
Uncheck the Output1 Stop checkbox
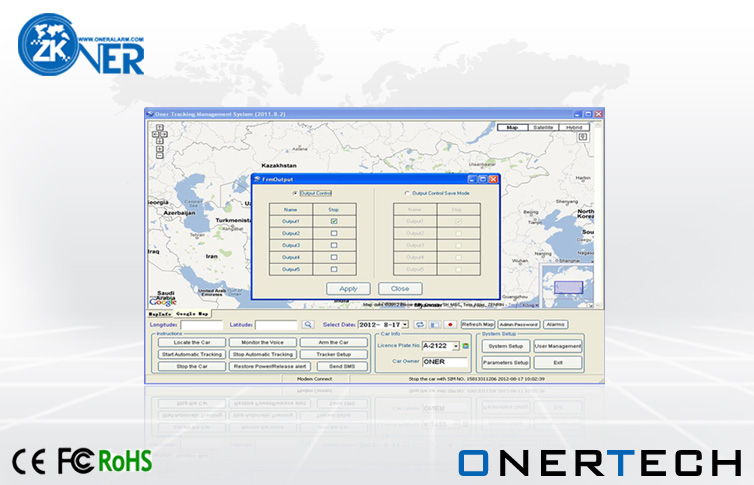click(334, 221)
